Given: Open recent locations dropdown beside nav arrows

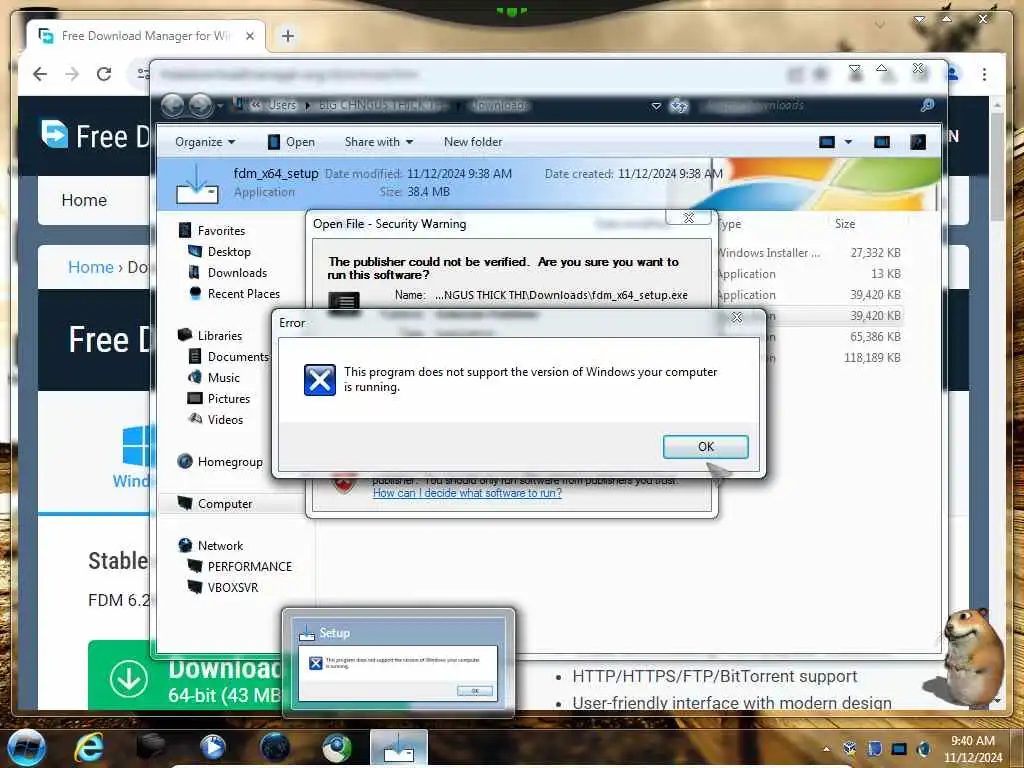Looking at the screenshot, I should tap(220, 105).
